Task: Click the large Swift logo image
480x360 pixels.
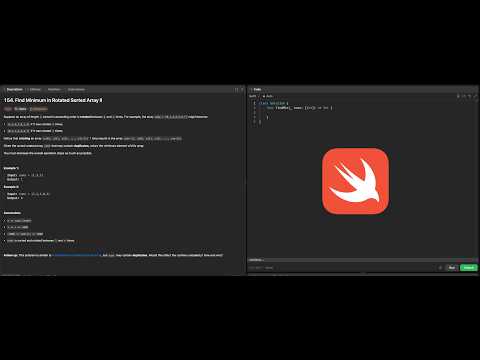Action: (355, 181)
